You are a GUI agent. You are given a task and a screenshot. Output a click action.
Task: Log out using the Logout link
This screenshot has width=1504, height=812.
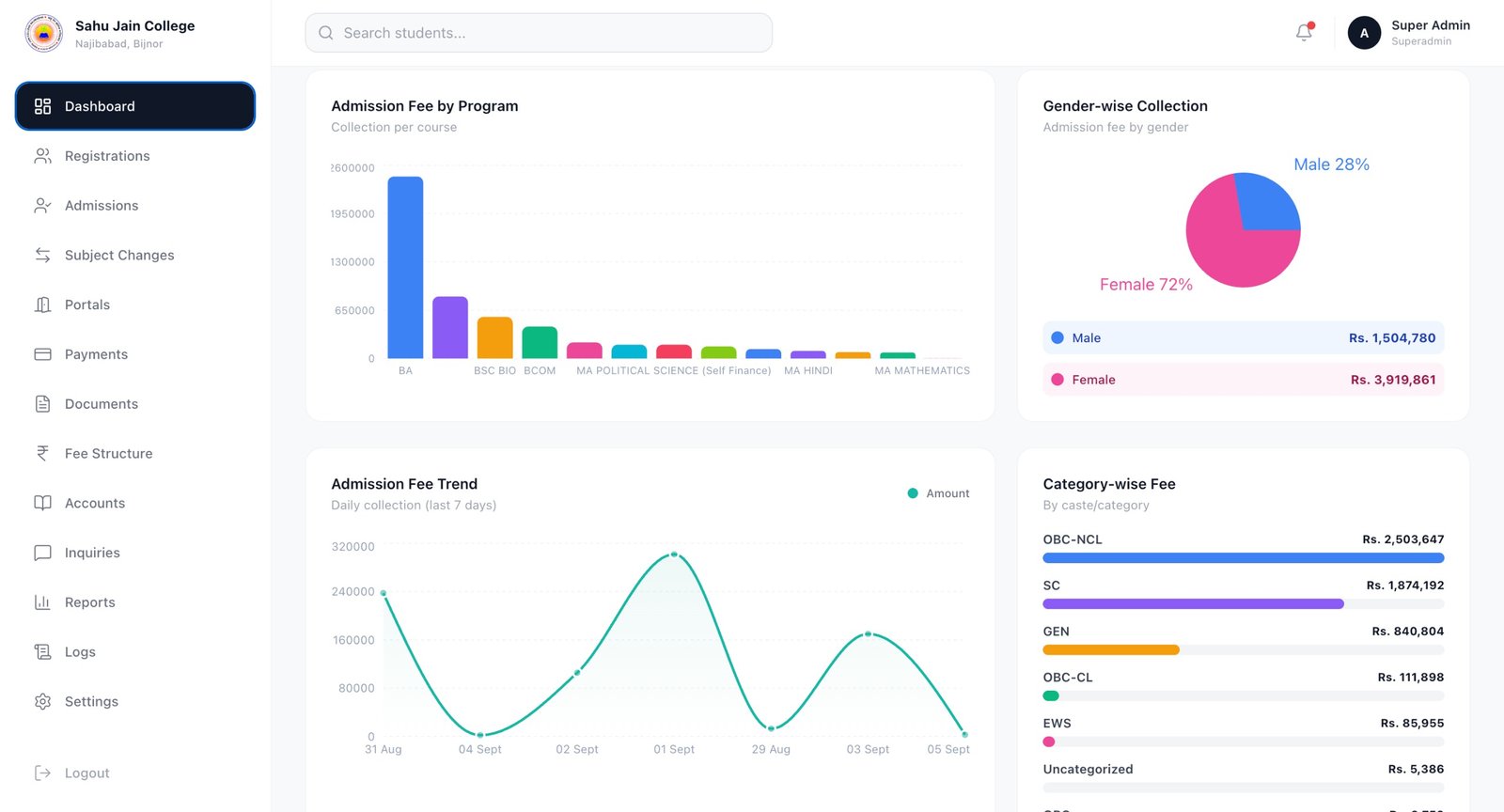(x=135, y=773)
